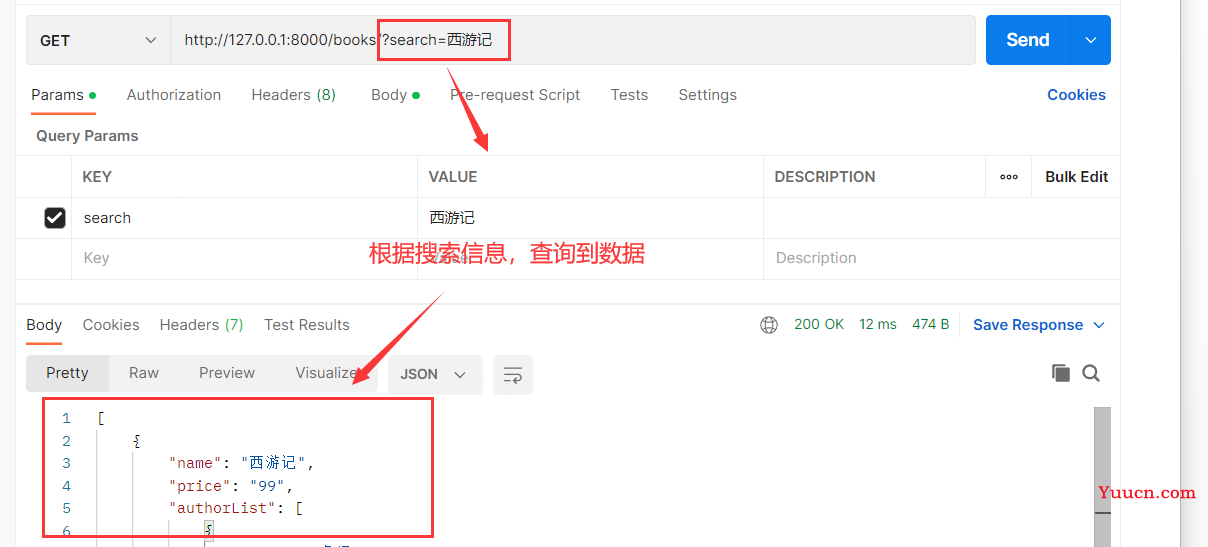
Task: Click the 200 OK status
Action: [819, 325]
